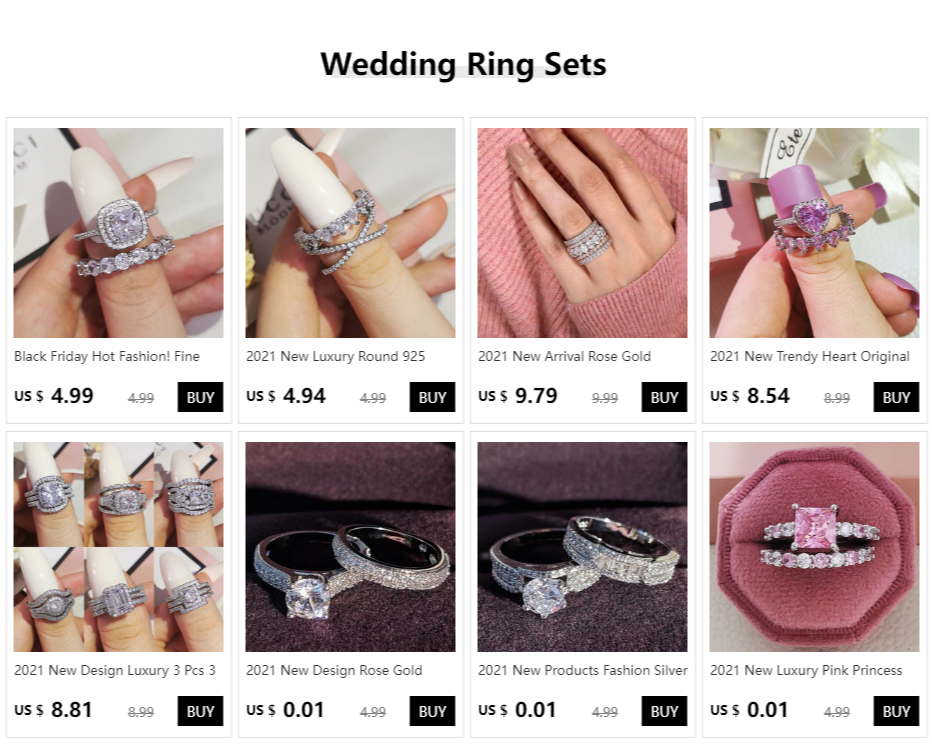This screenshot has height=749, width=932.
Task: Click the crossover ring product photo
Action: tap(350, 232)
